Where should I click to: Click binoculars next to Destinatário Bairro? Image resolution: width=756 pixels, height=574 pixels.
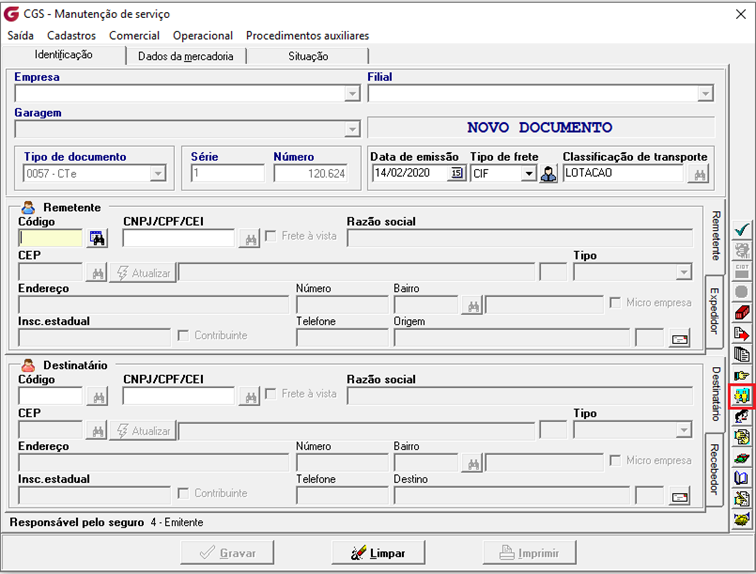click(472, 464)
